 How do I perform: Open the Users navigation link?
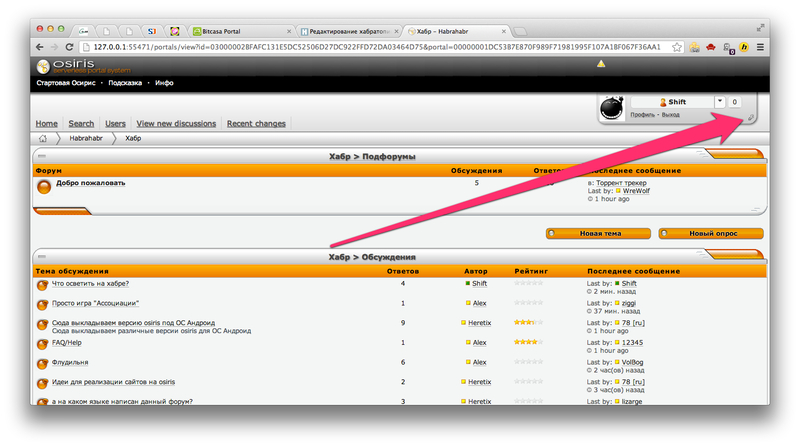click(x=115, y=123)
